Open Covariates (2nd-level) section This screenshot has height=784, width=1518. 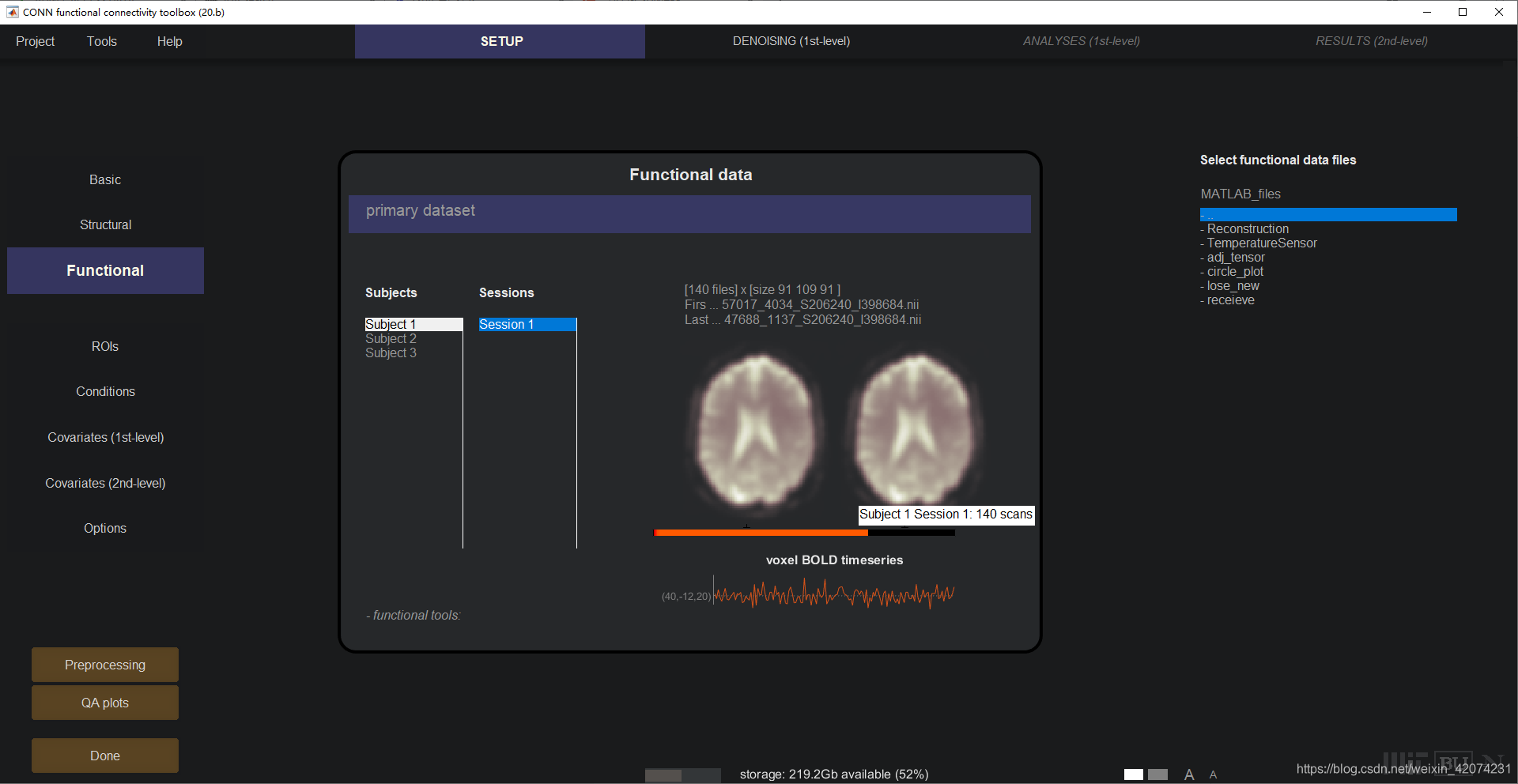pos(105,484)
